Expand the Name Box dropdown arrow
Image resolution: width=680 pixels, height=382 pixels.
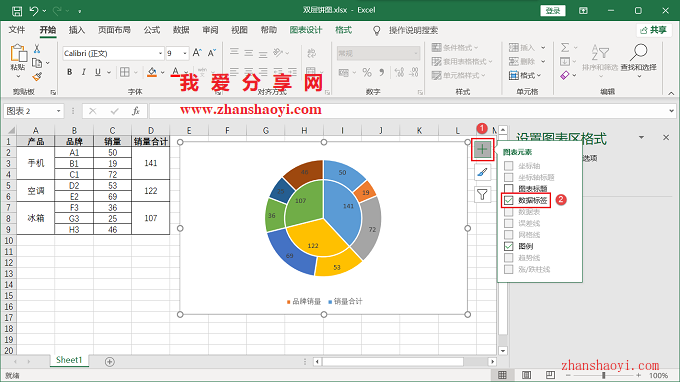click(x=59, y=111)
